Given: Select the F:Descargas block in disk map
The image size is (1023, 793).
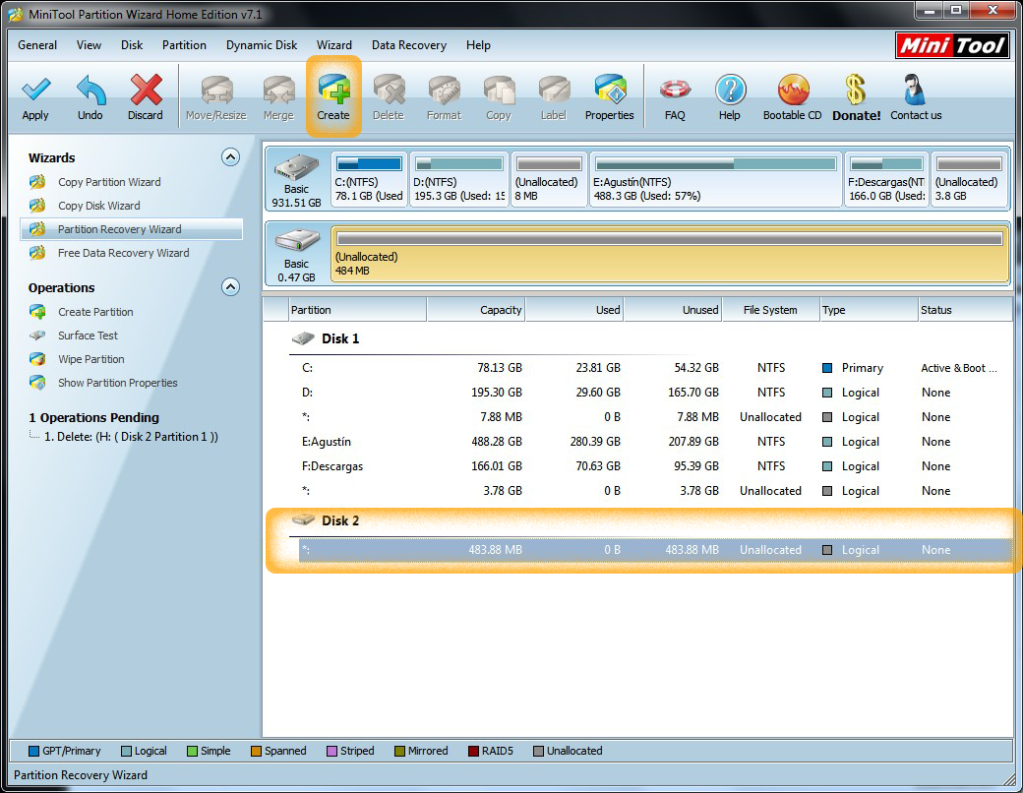Looking at the screenshot, I should click(x=887, y=179).
